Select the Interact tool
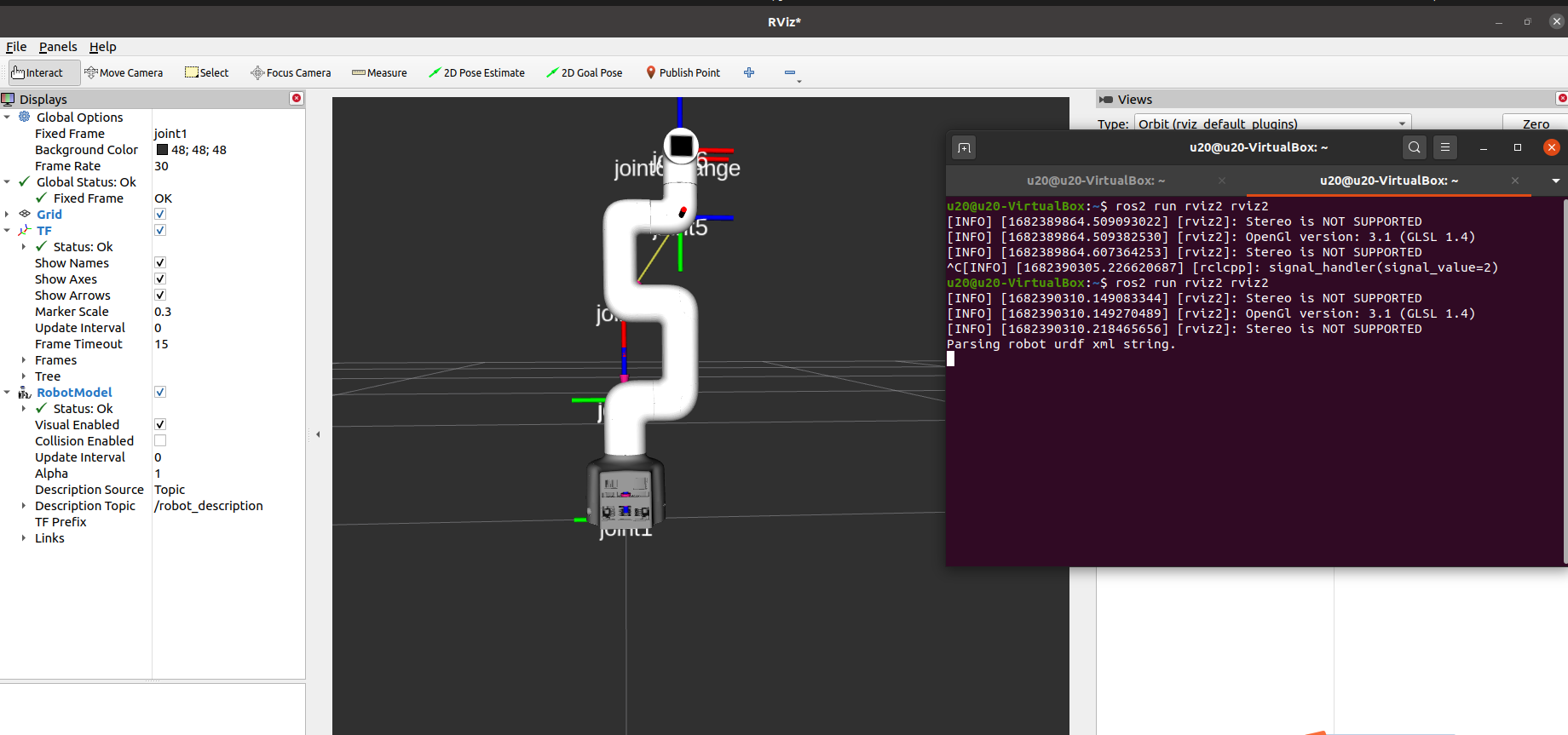 [x=38, y=73]
